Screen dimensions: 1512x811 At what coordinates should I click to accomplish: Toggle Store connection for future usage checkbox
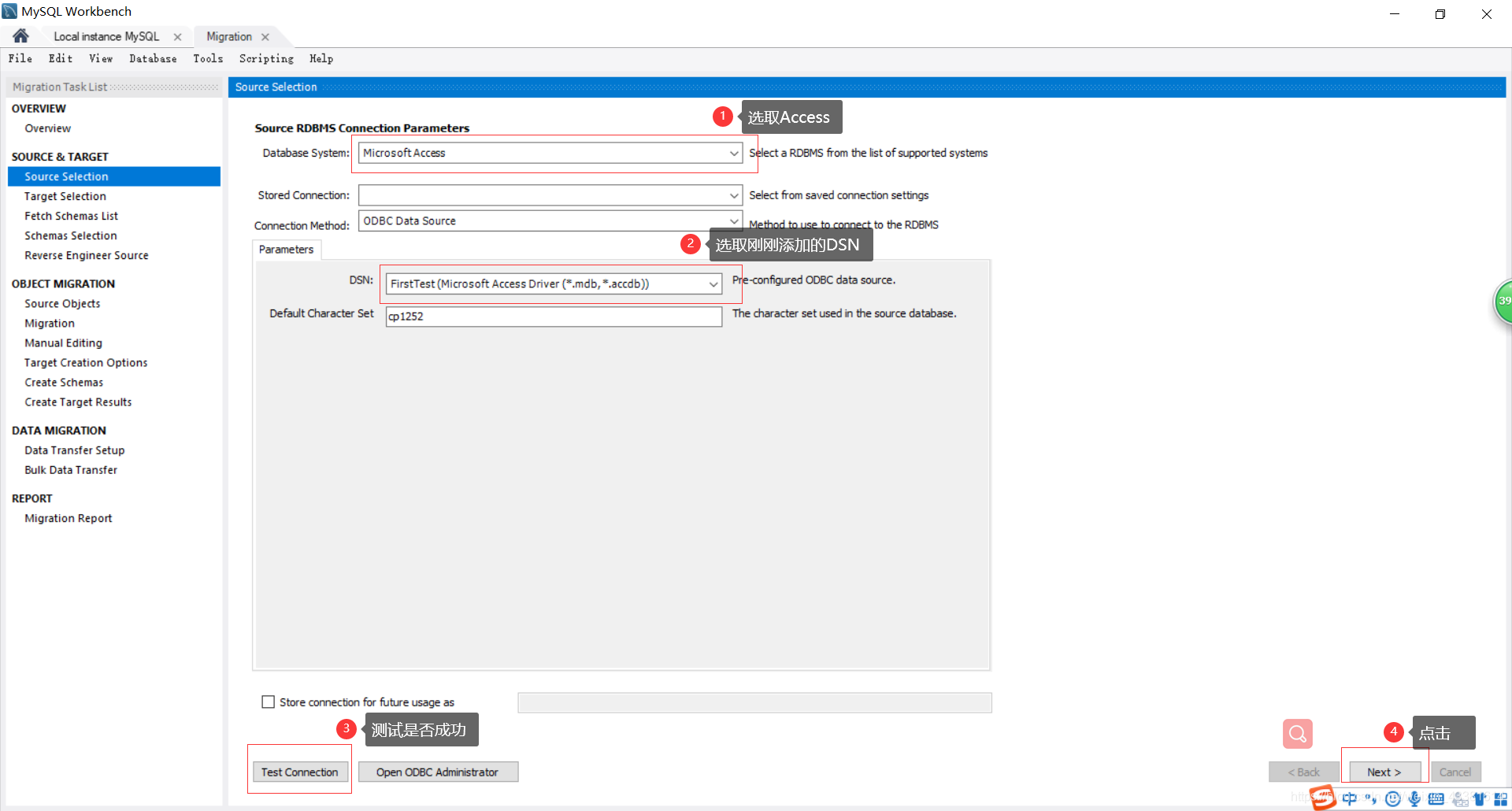[268, 702]
